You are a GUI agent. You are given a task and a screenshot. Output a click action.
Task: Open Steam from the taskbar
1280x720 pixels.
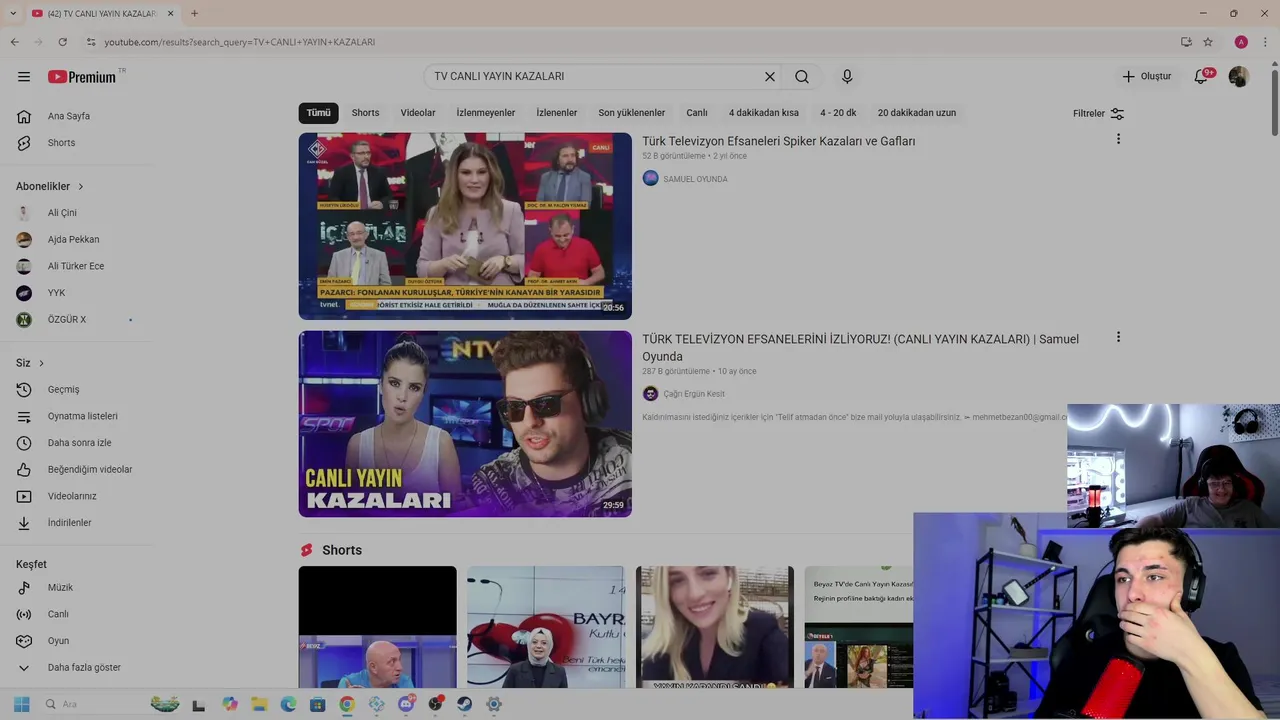465,704
